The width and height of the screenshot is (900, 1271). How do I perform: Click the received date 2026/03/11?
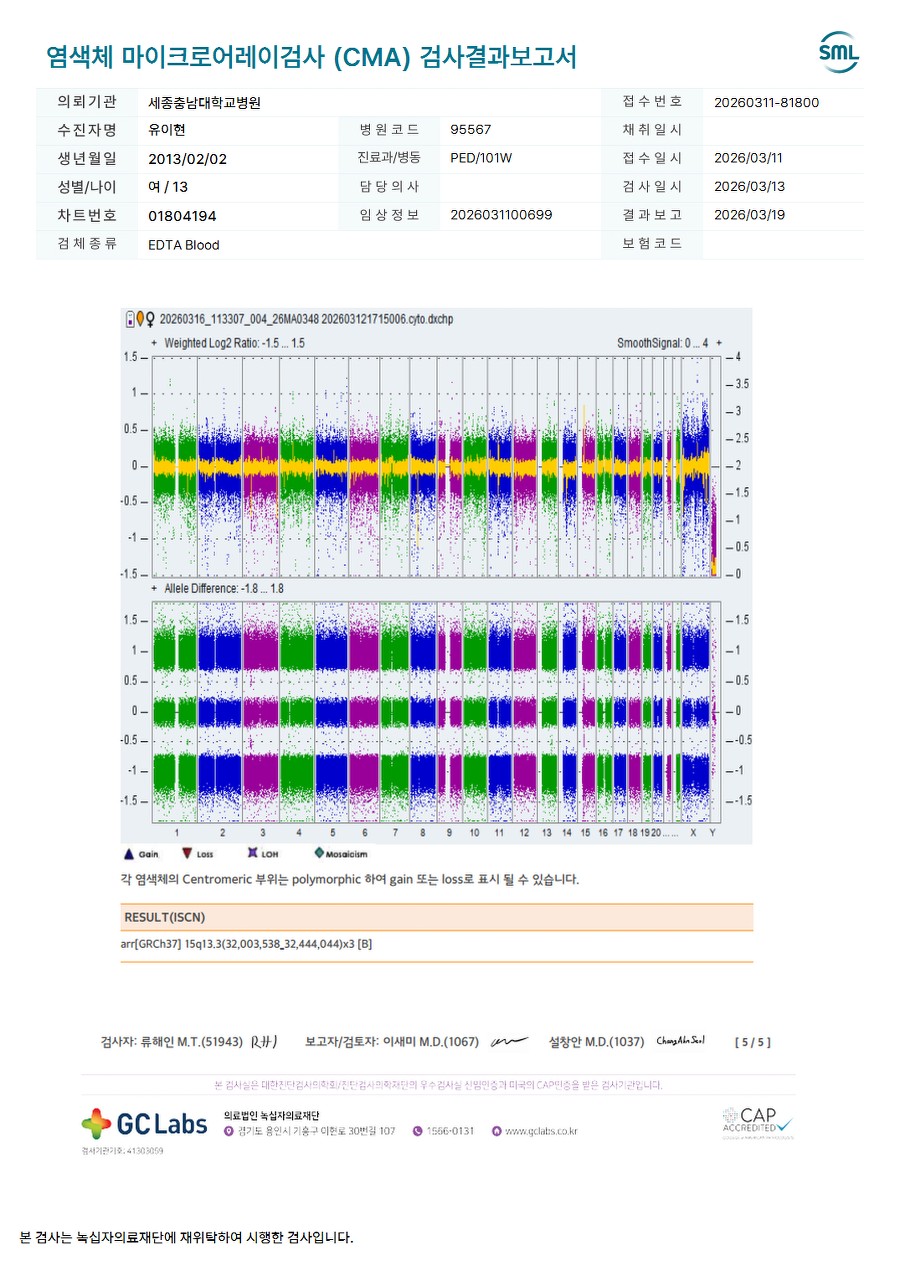(749, 158)
